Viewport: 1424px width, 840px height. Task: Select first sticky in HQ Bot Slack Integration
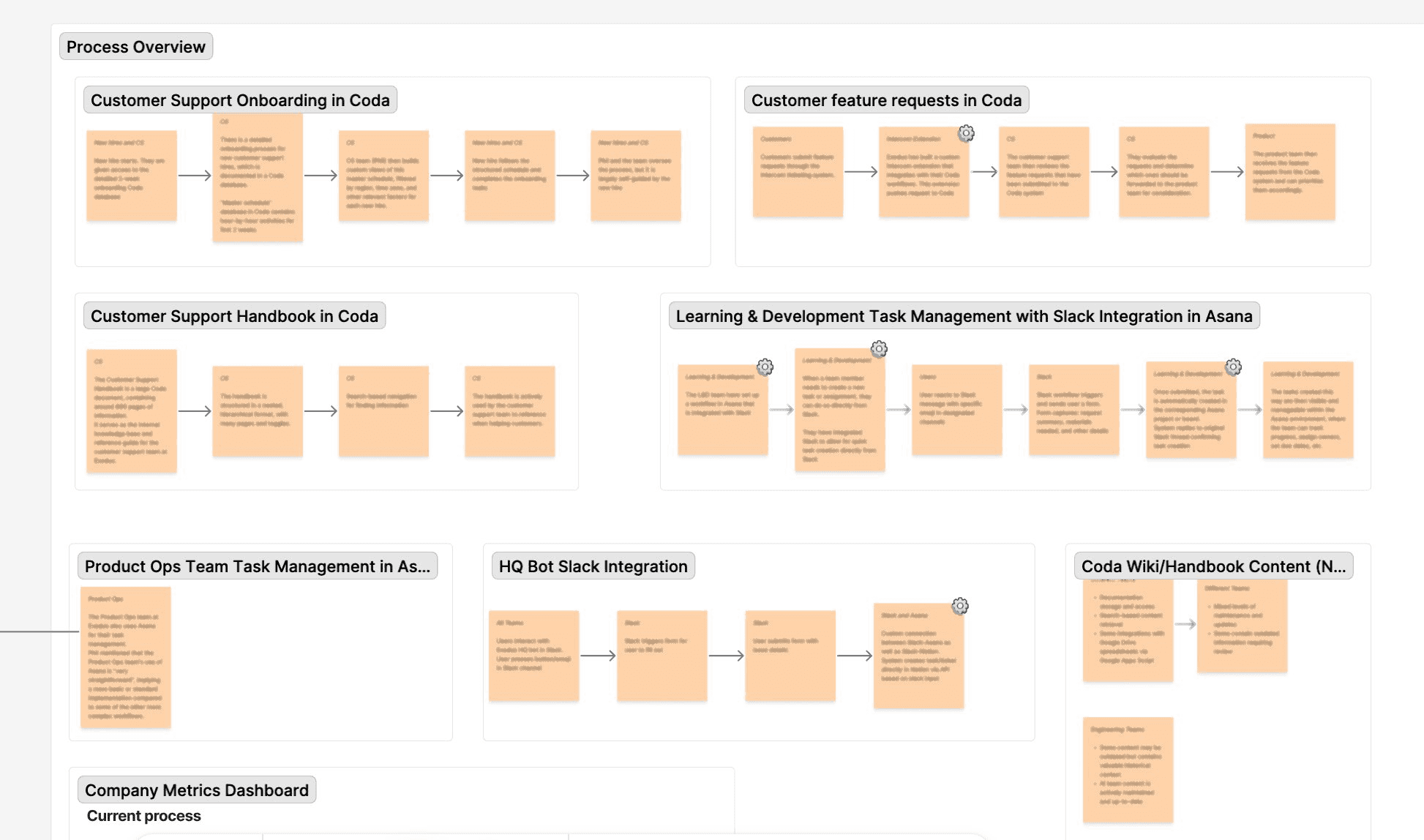[534, 656]
